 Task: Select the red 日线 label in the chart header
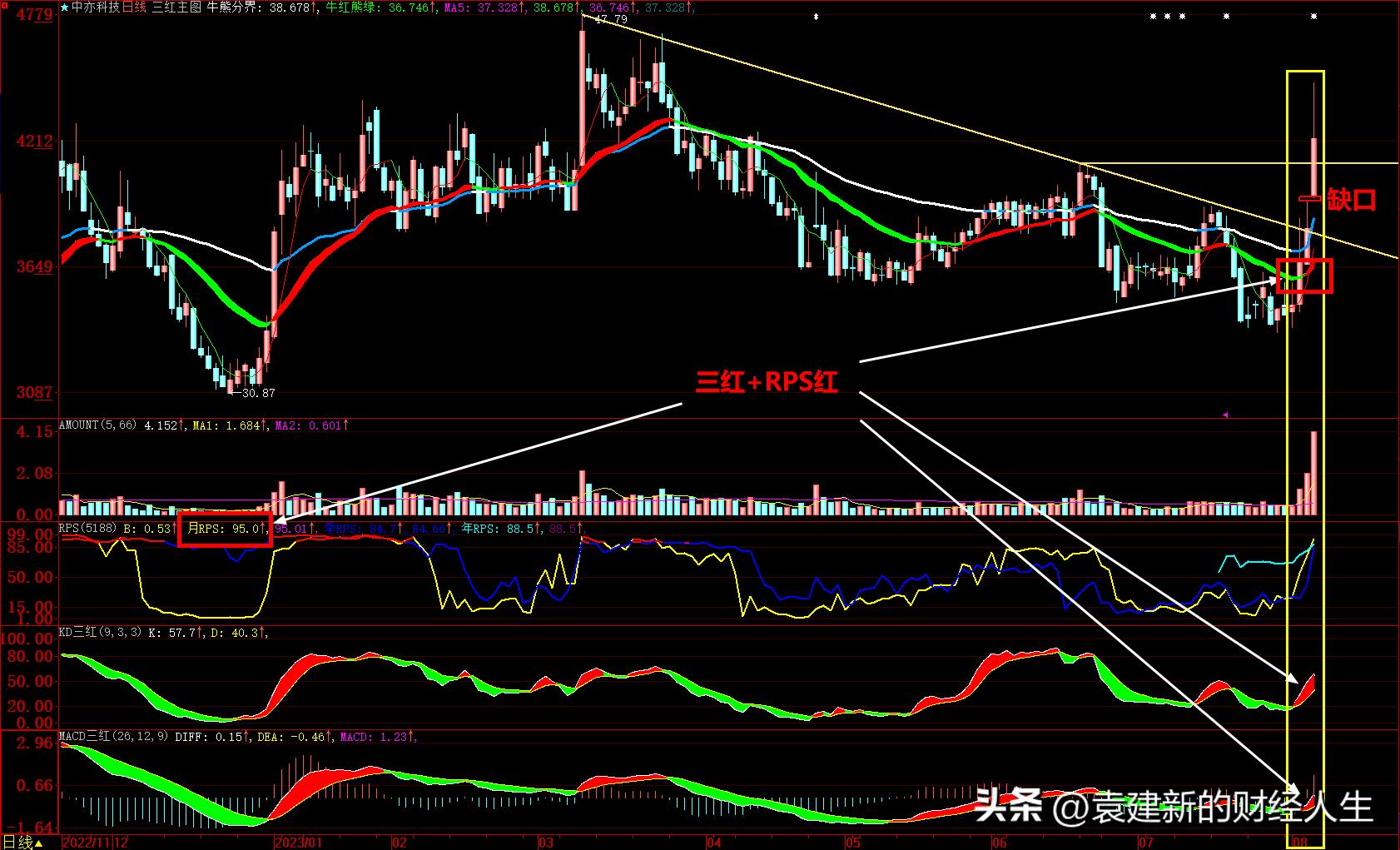pyautogui.click(x=135, y=7)
